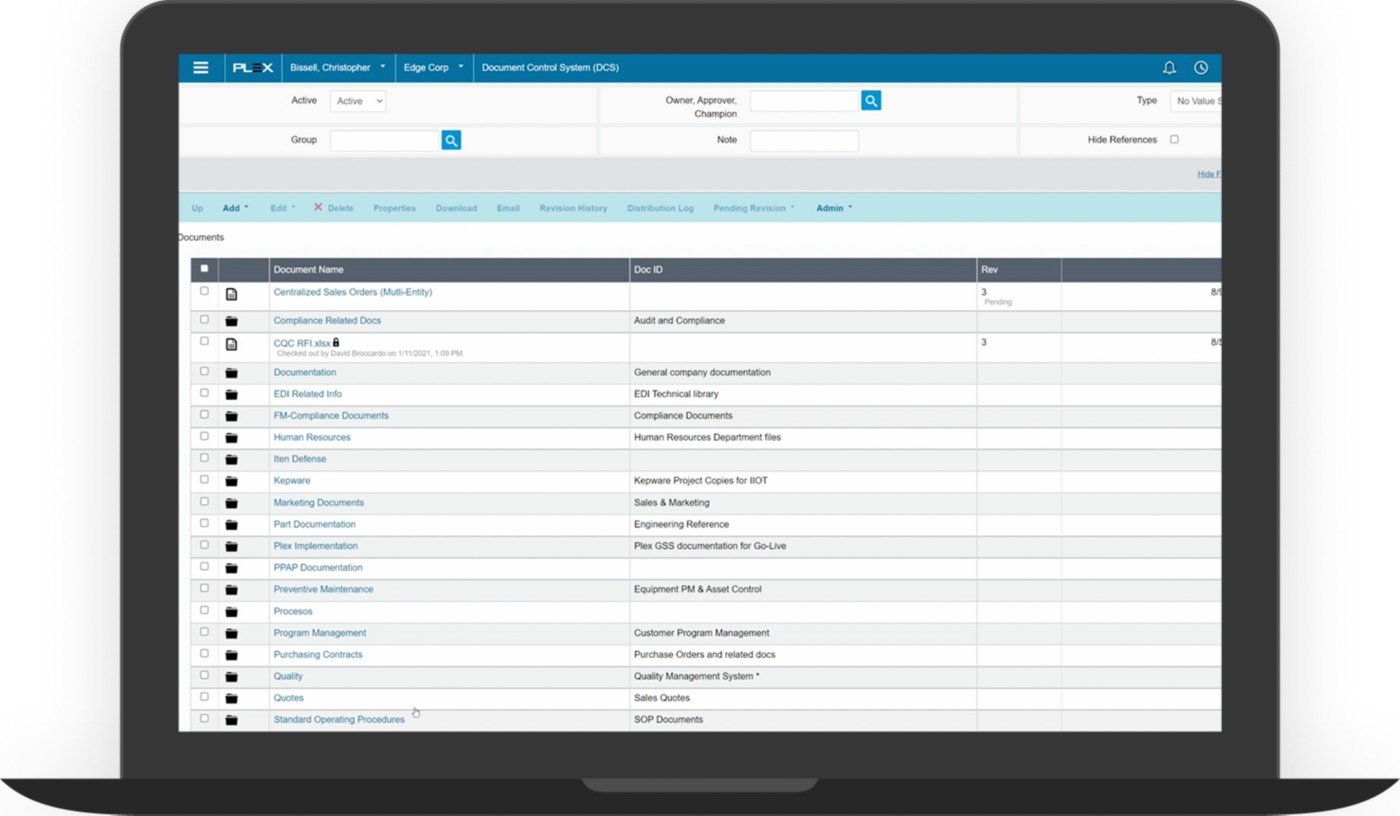Image resolution: width=1400 pixels, height=816 pixels.
Task: Click the Owner, Approver, Champion input field
Action: 805,101
